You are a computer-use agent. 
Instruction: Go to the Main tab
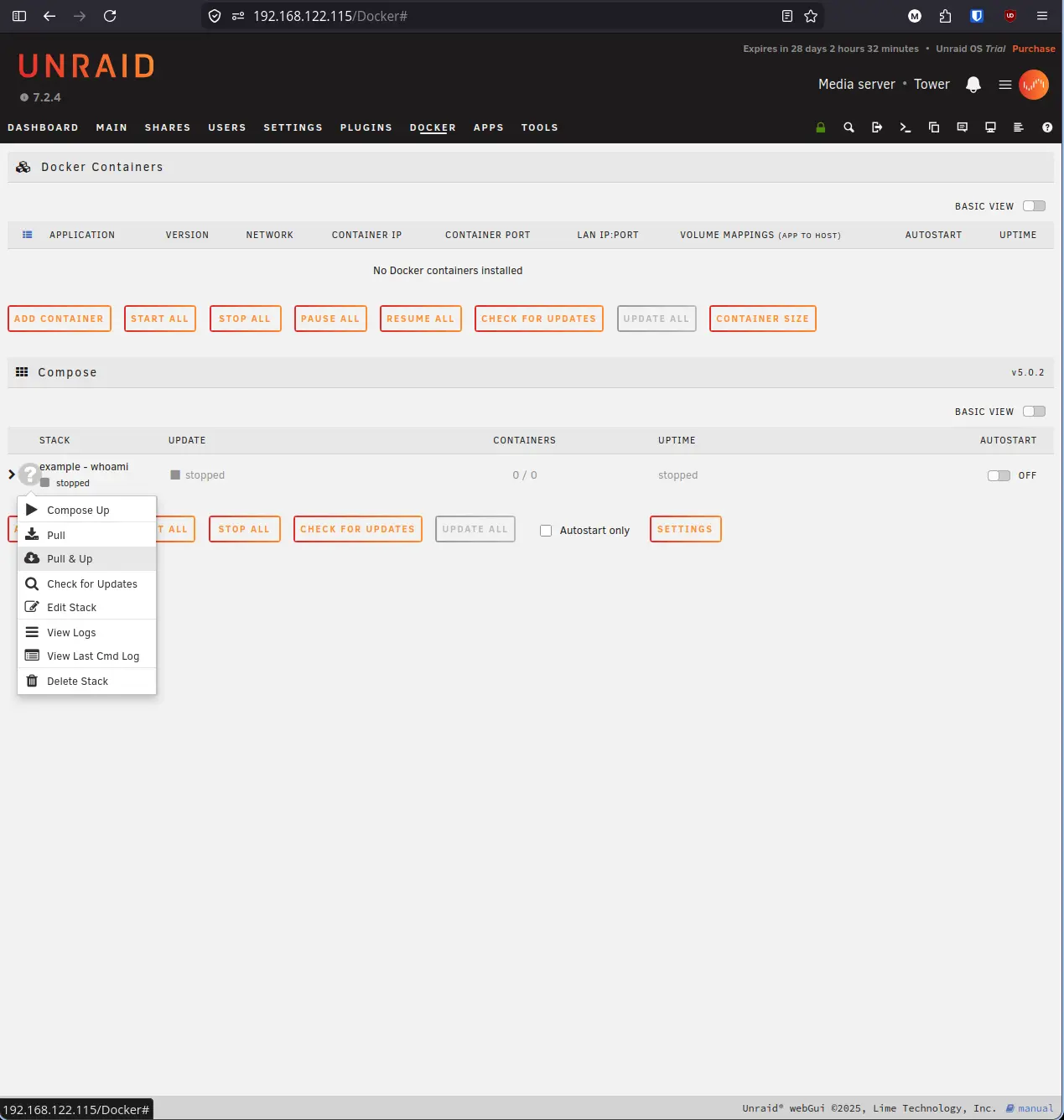pos(112,127)
